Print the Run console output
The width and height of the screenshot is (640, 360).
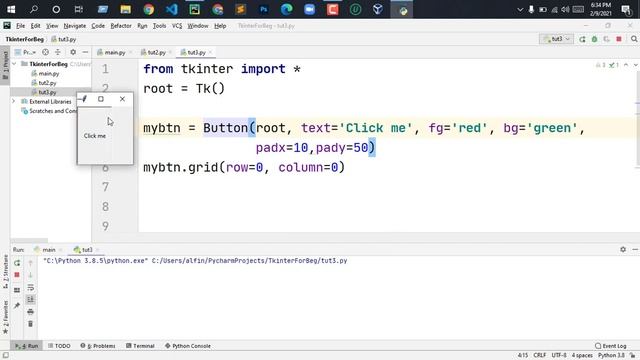(x=31, y=312)
